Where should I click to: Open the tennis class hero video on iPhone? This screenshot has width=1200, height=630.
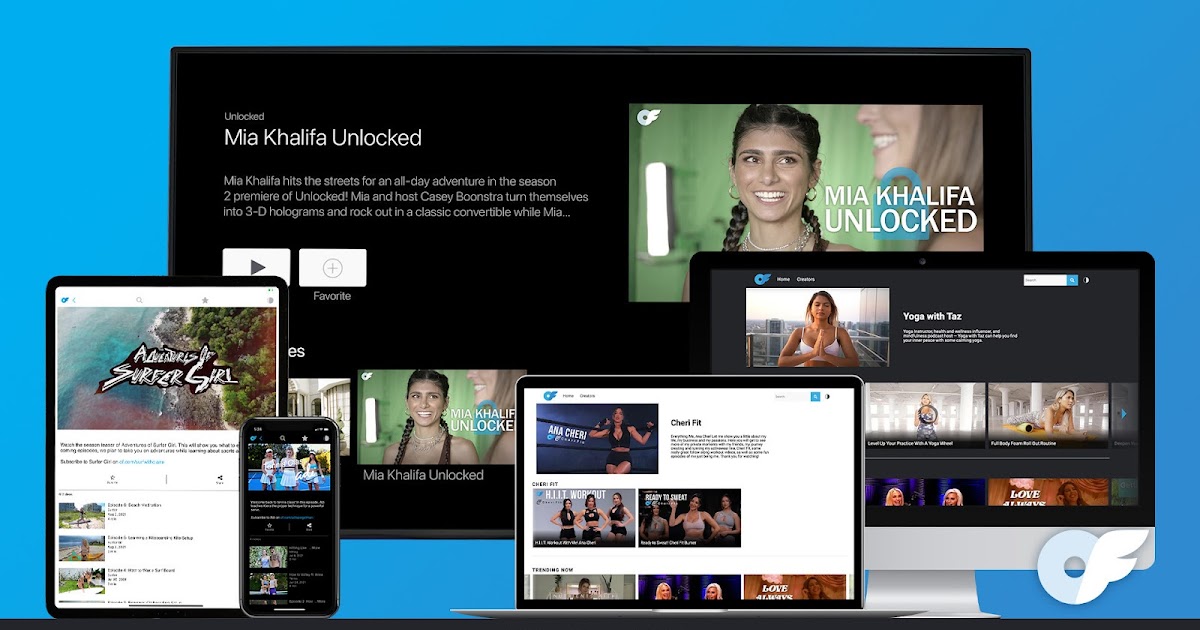click(x=290, y=467)
